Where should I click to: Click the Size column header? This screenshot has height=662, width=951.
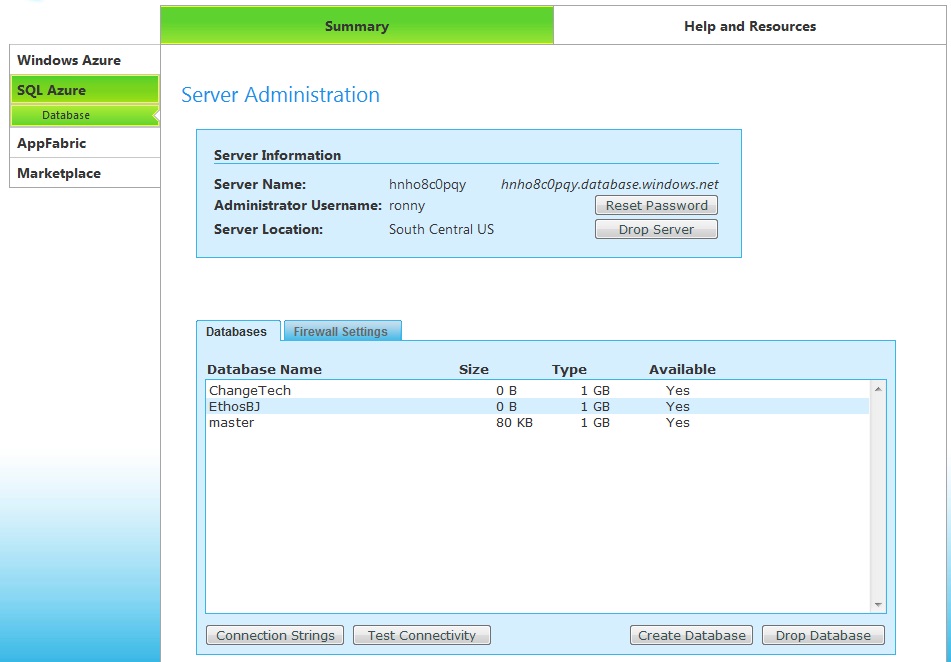(474, 369)
